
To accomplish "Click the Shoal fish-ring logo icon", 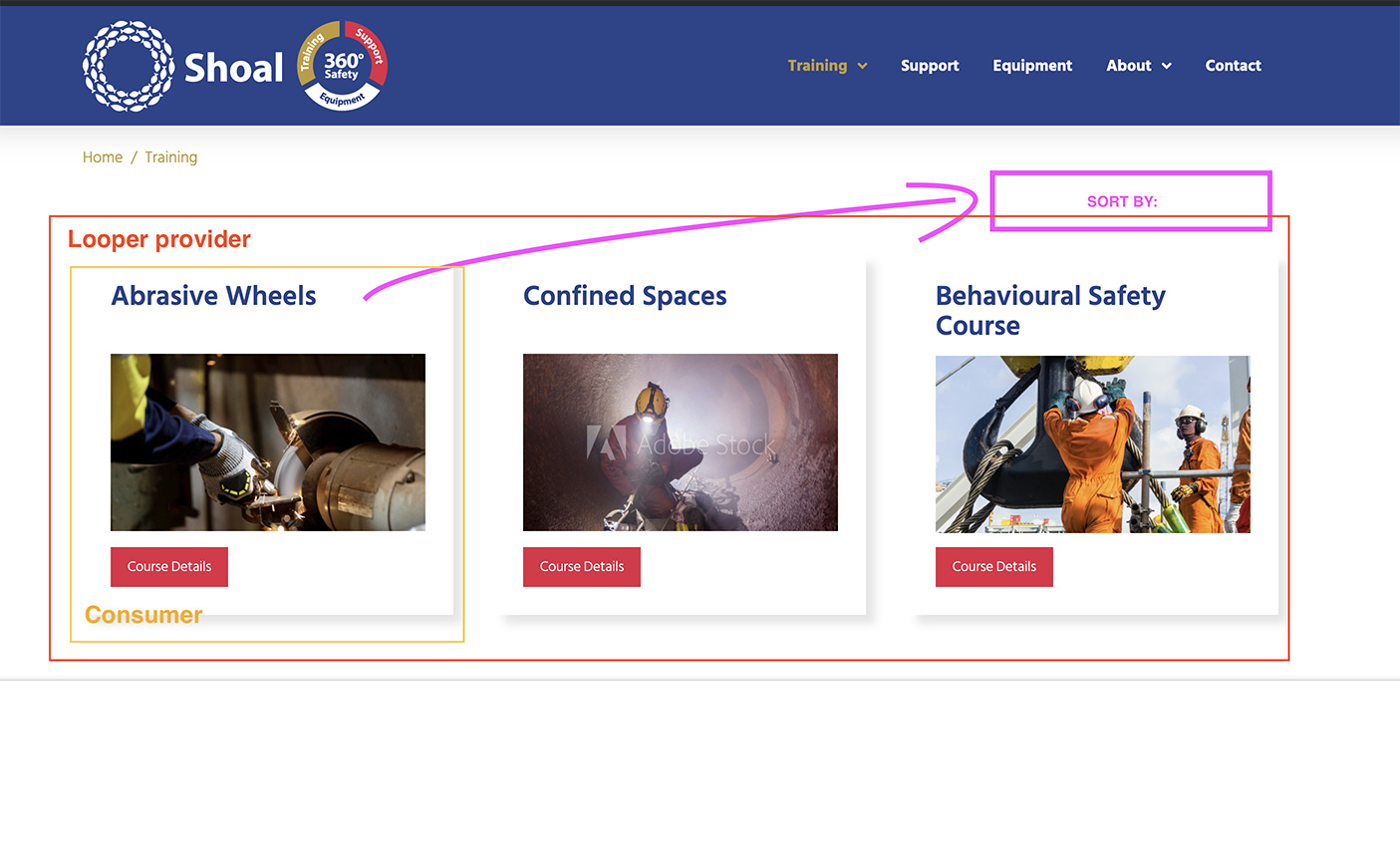I will 129,66.
